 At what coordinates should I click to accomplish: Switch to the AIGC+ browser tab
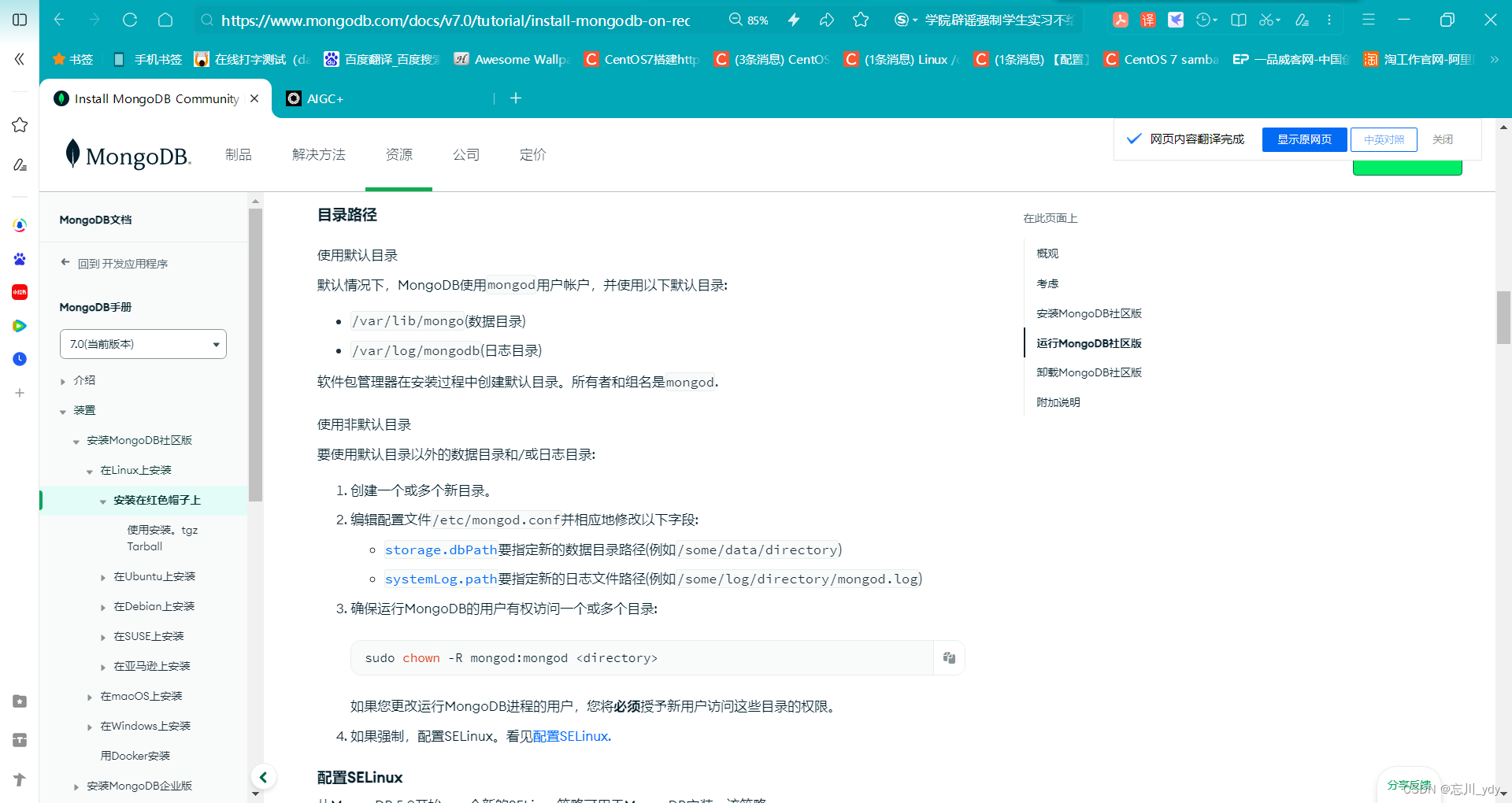(x=325, y=98)
